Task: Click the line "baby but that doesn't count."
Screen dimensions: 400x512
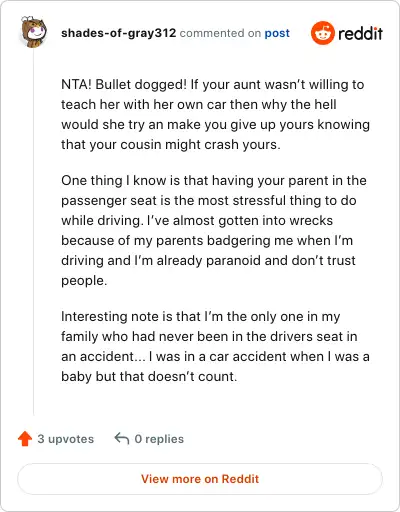Action: pyautogui.click(x=149, y=377)
